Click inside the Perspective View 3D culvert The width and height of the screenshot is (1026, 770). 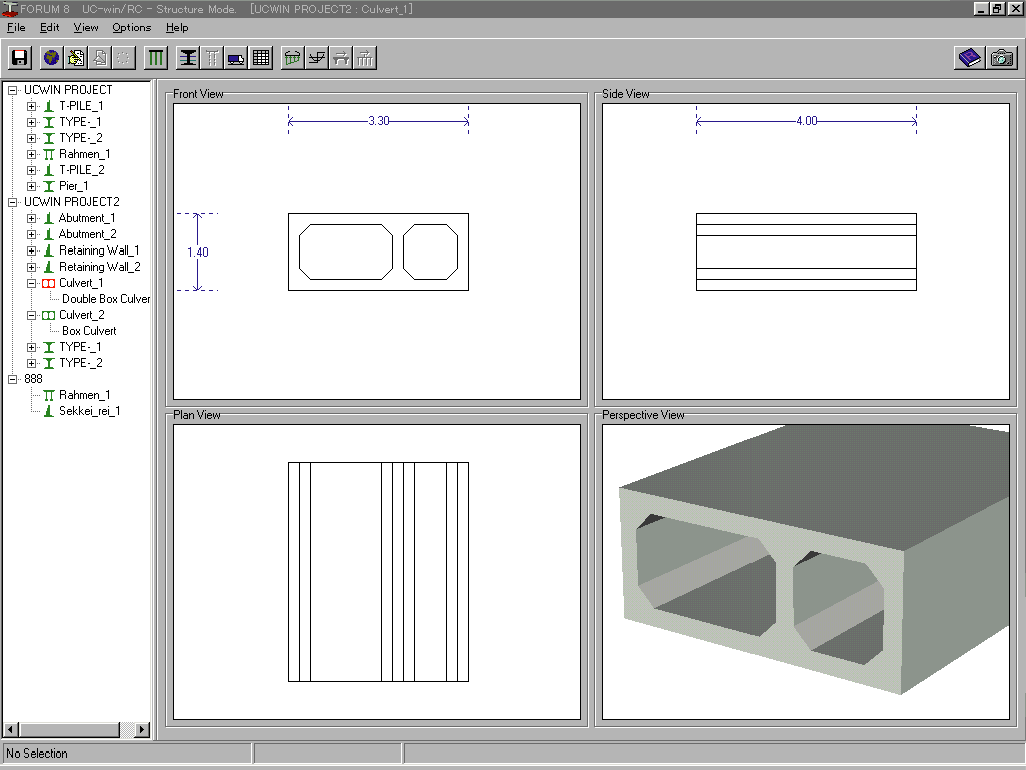coord(800,570)
